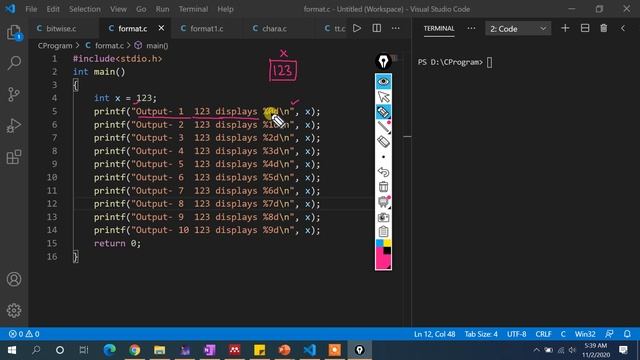640x360 pixels.
Task: Open Microsoft Edge from the taskbar
Action: (x=109, y=350)
